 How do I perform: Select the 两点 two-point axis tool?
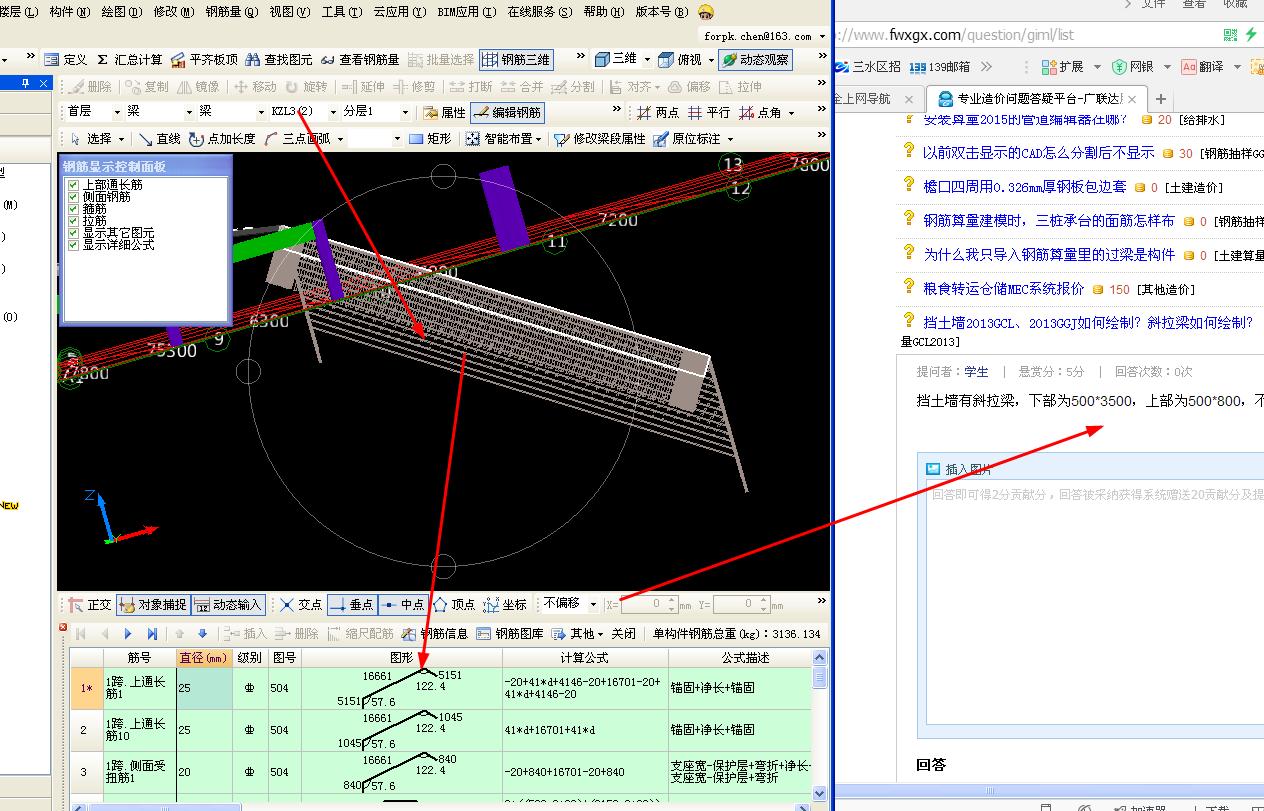[x=659, y=113]
